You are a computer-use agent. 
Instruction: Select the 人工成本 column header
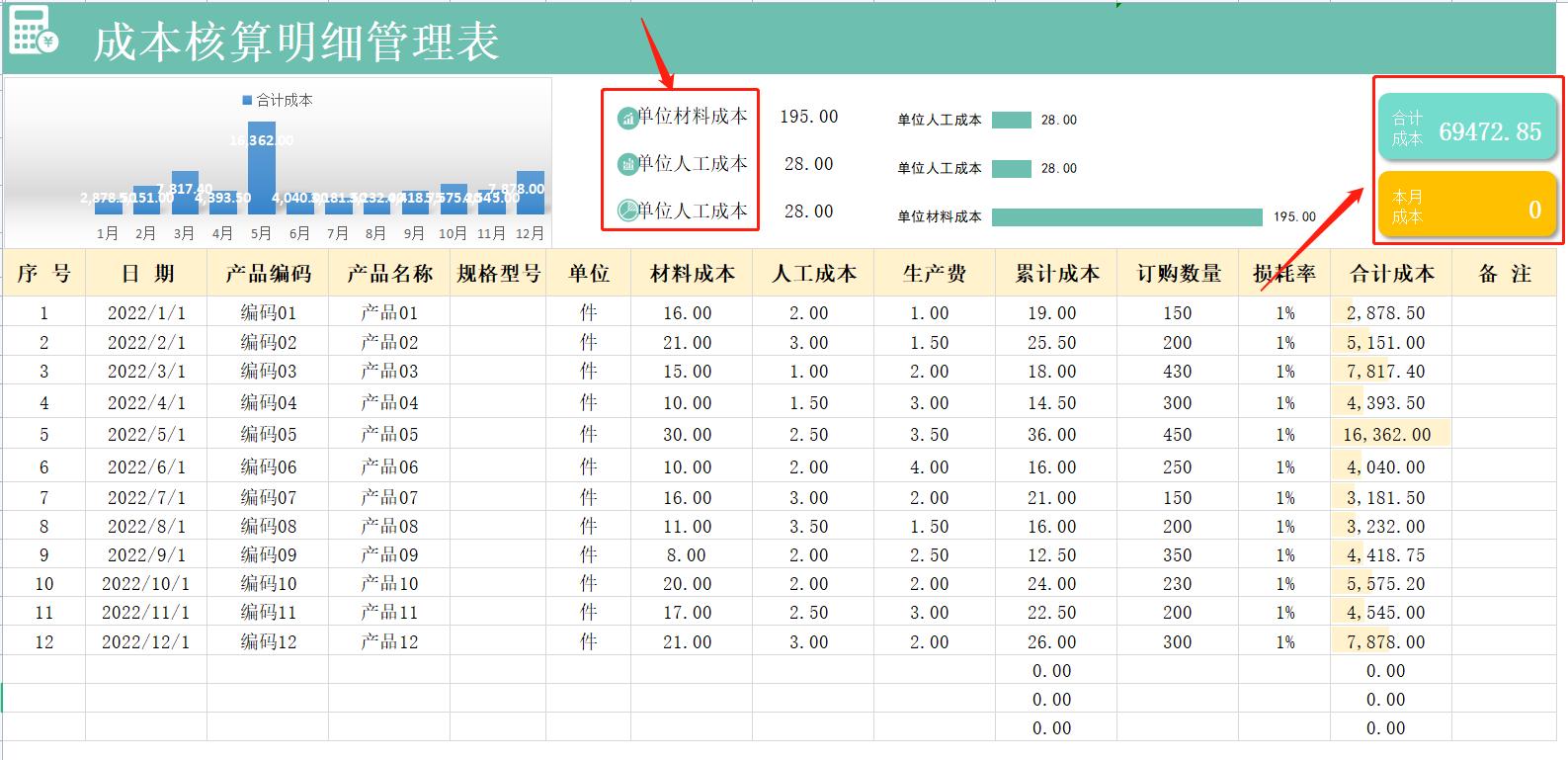[x=813, y=274]
